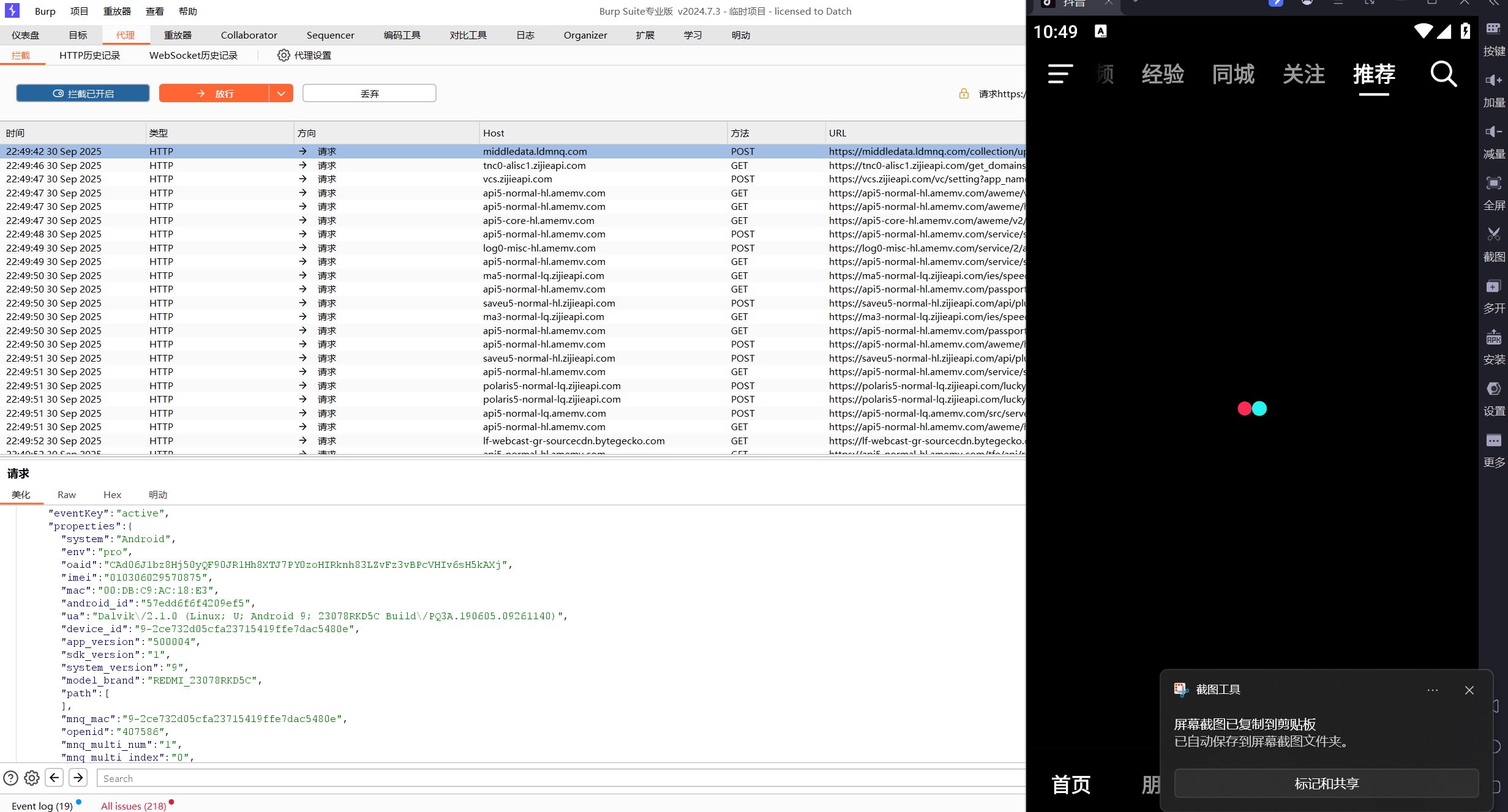Image resolution: width=1508 pixels, height=812 pixels.
Task: Click the APK install icon
Action: 1493,337
